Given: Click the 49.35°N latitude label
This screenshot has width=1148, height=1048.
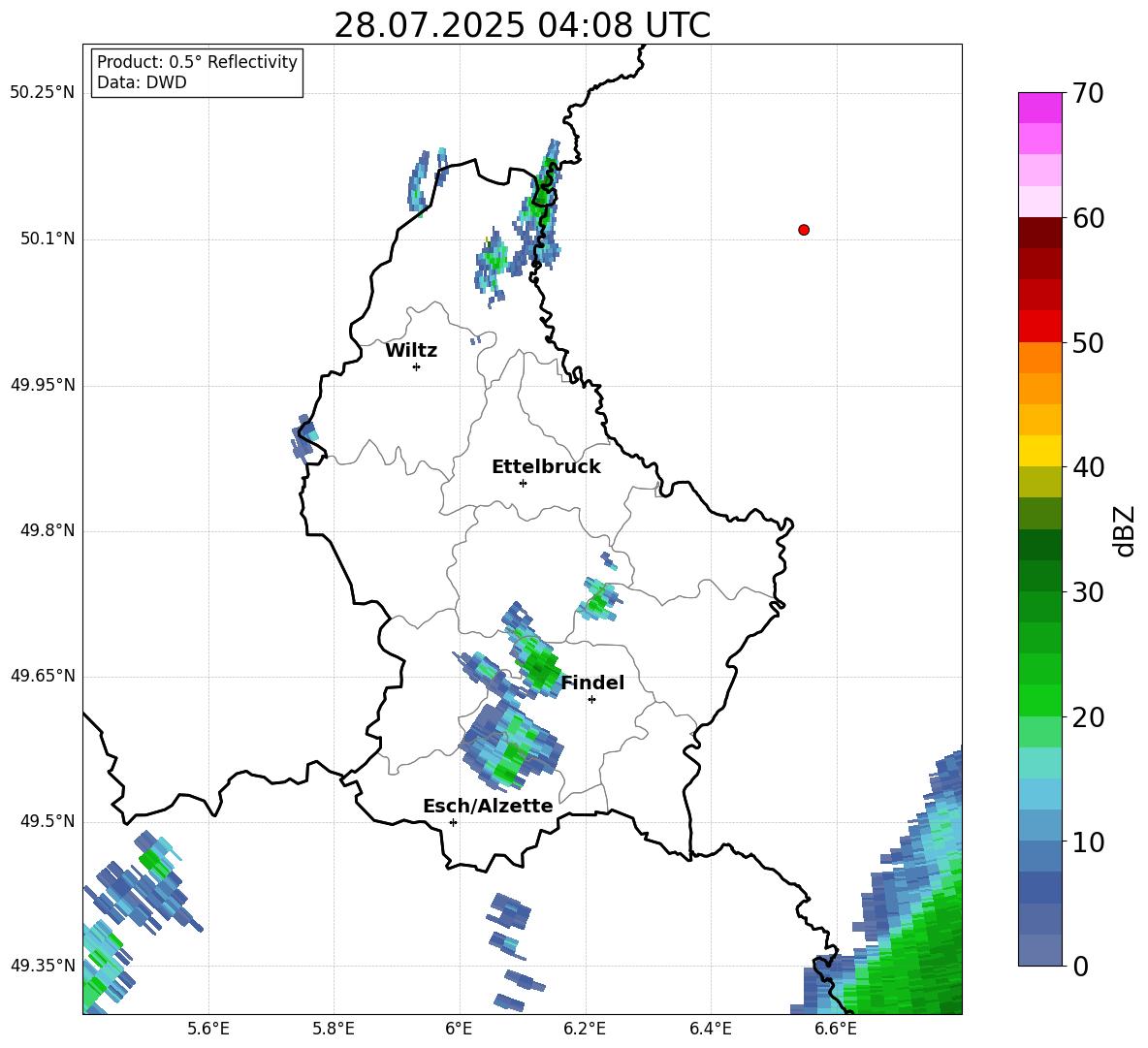Looking at the screenshot, I should tap(43, 966).
